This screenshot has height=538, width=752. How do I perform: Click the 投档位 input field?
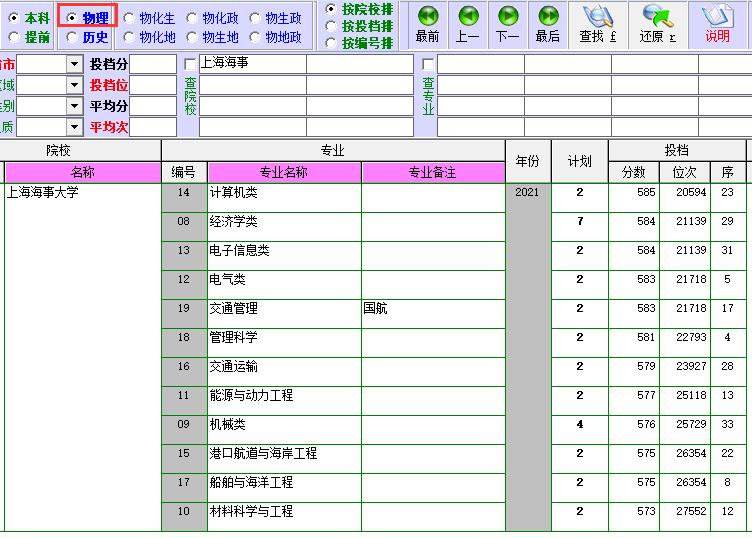(155, 85)
